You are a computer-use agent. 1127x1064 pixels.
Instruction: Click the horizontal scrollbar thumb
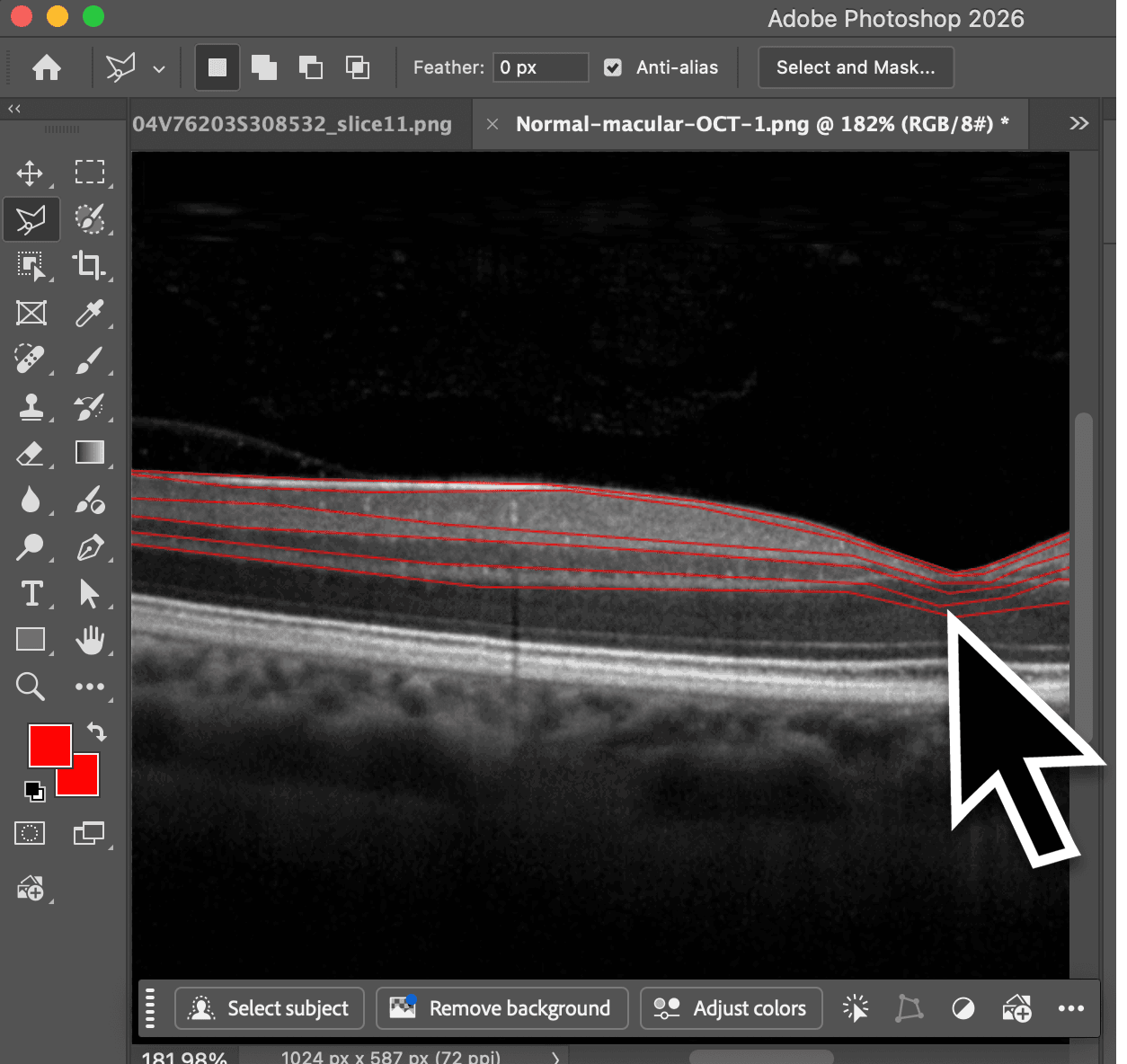[x=761, y=1057]
